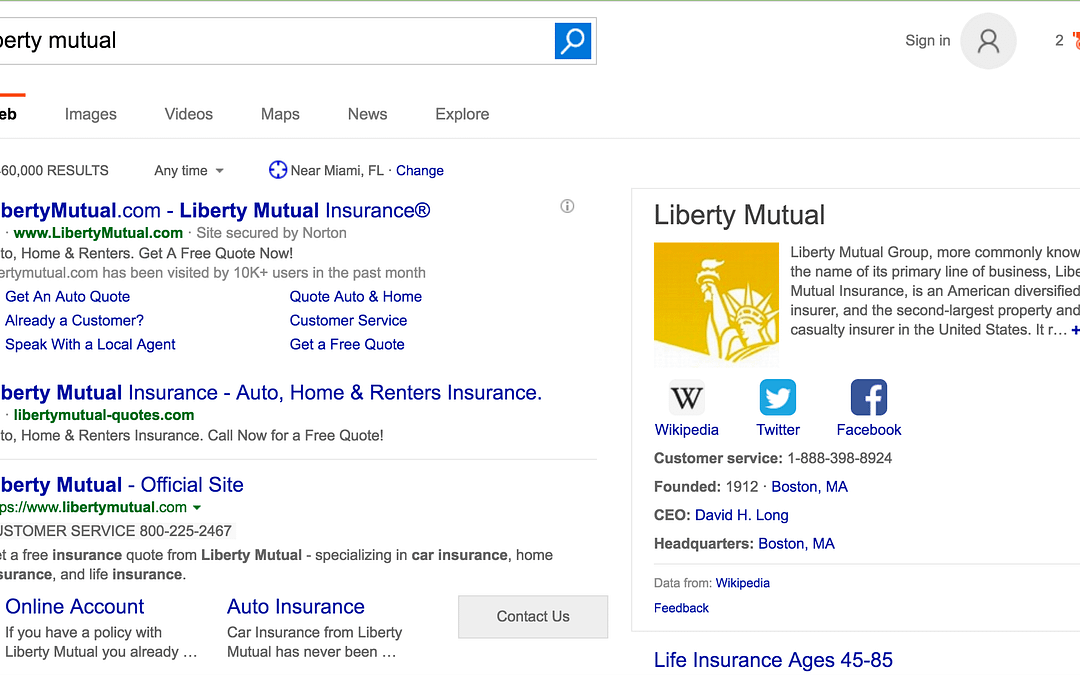Open Get An Auto Quote link
This screenshot has width=1080, height=675.
(x=68, y=297)
